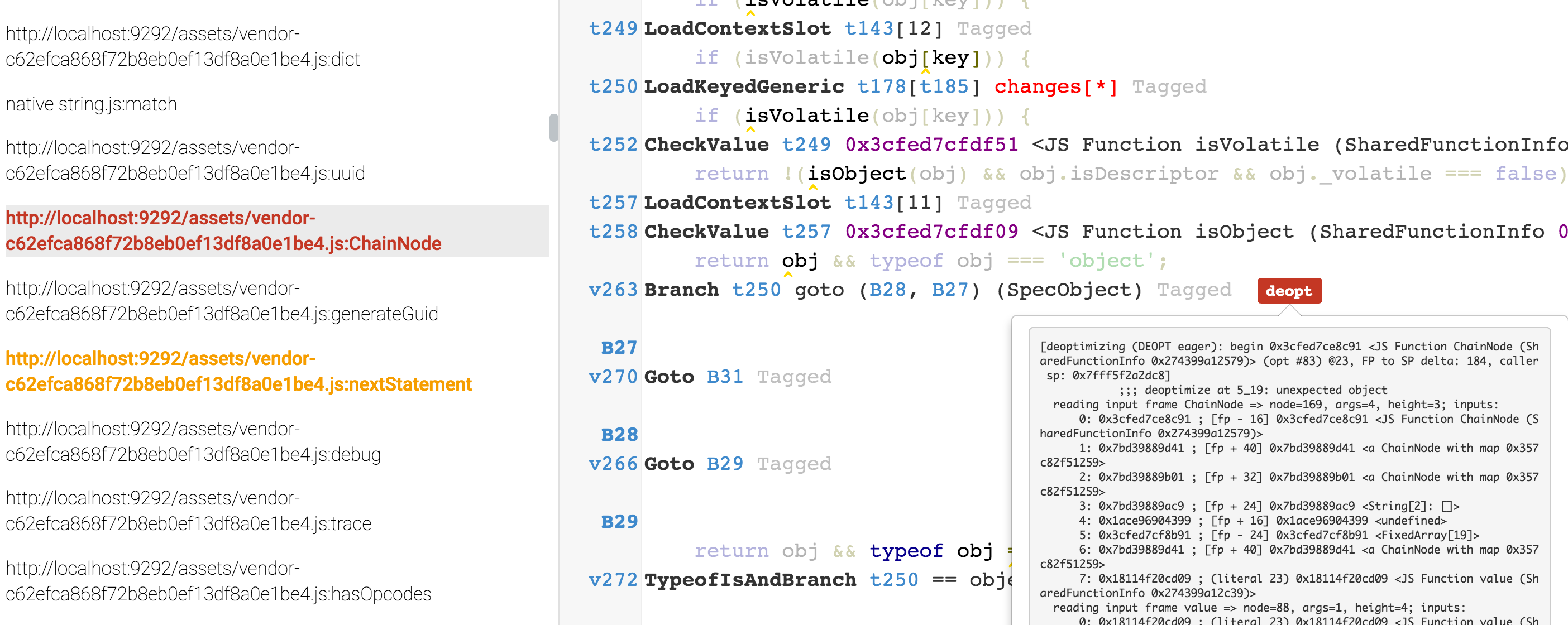This screenshot has width=1568, height=625.
Task: Click address 0x3cfed7cfdf51 in CheckValue
Action: (x=932, y=144)
